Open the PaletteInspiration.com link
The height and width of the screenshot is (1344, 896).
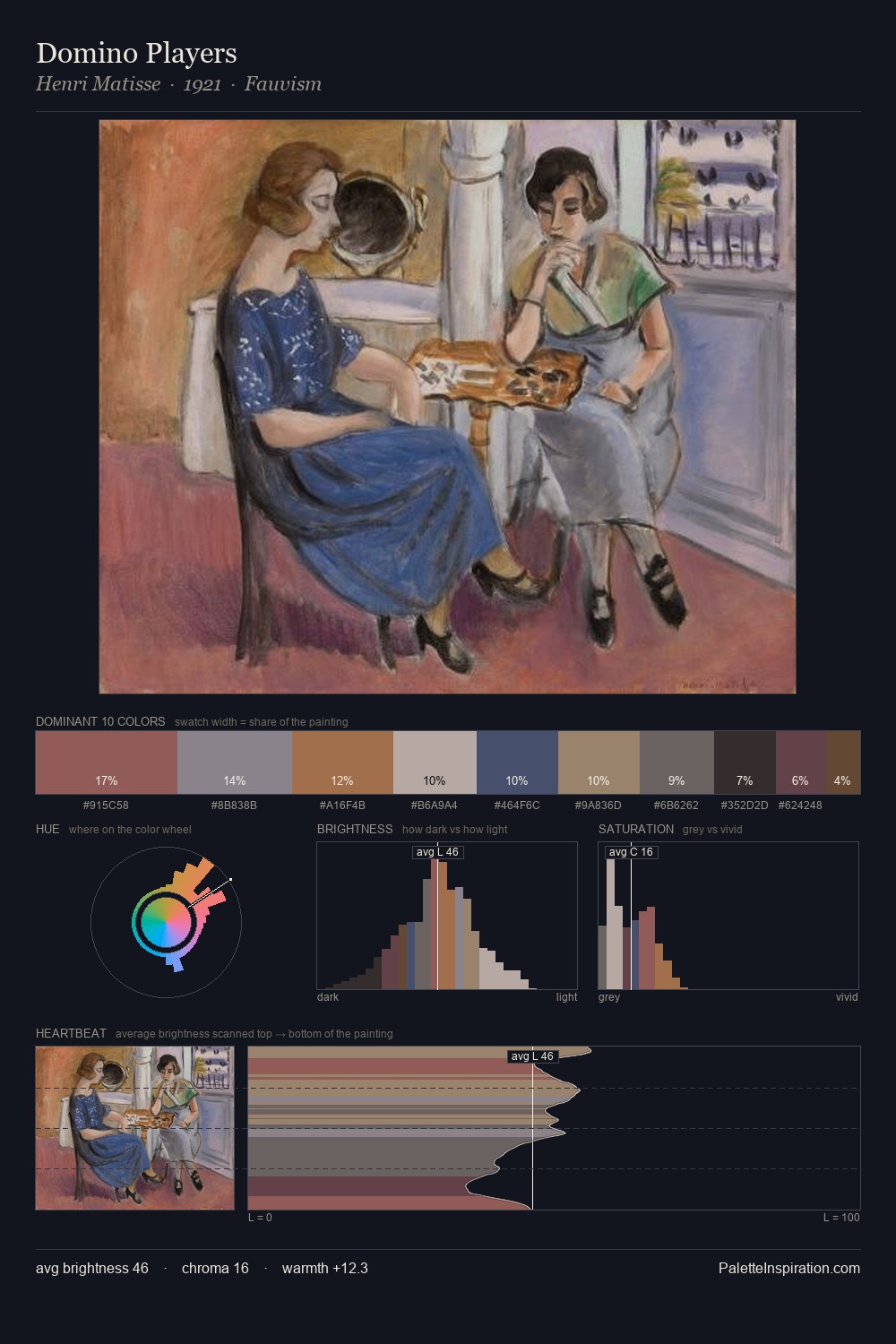point(789,1269)
